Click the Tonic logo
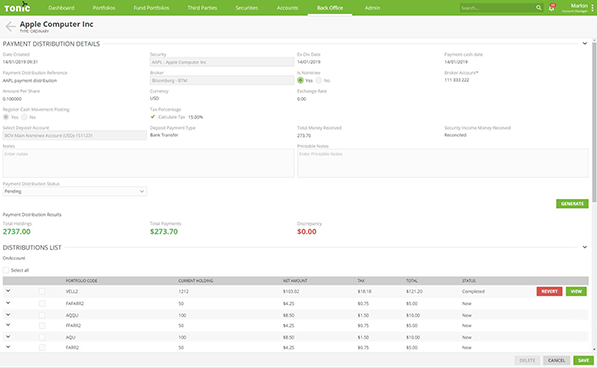This screenshot has height=368, width=597. [17, 7]
